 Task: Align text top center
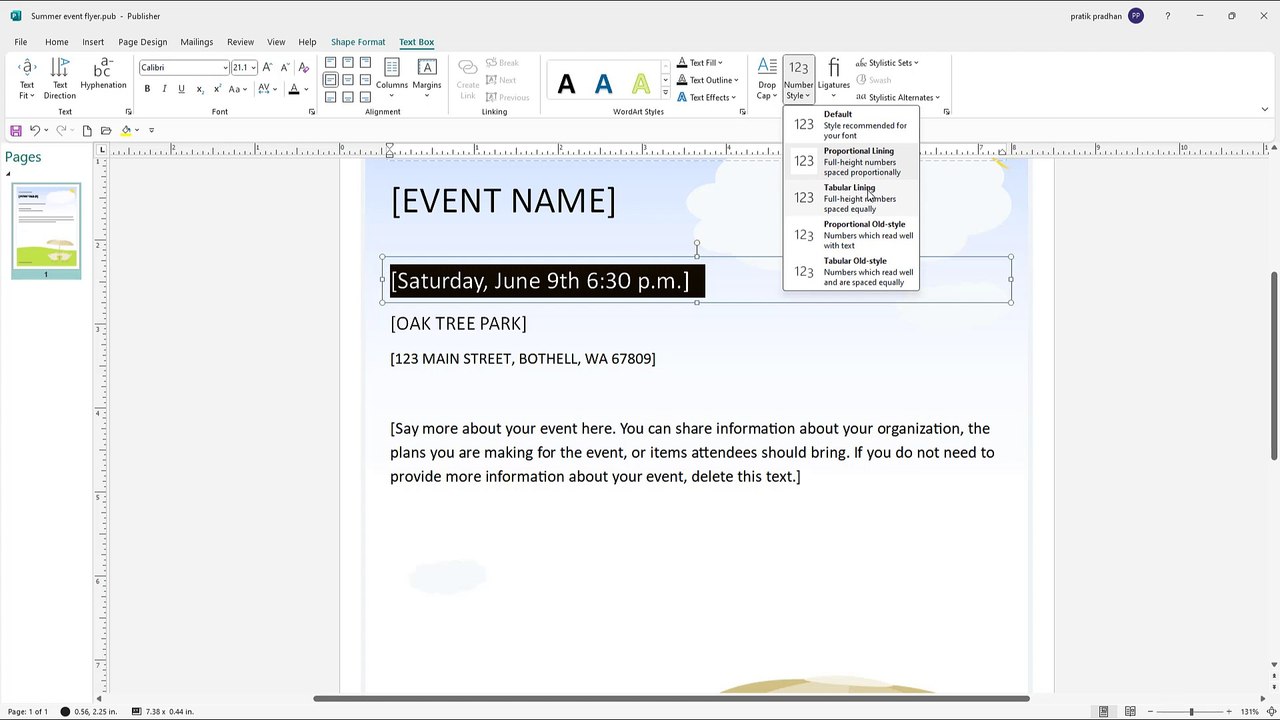click(x=348, y=63)
